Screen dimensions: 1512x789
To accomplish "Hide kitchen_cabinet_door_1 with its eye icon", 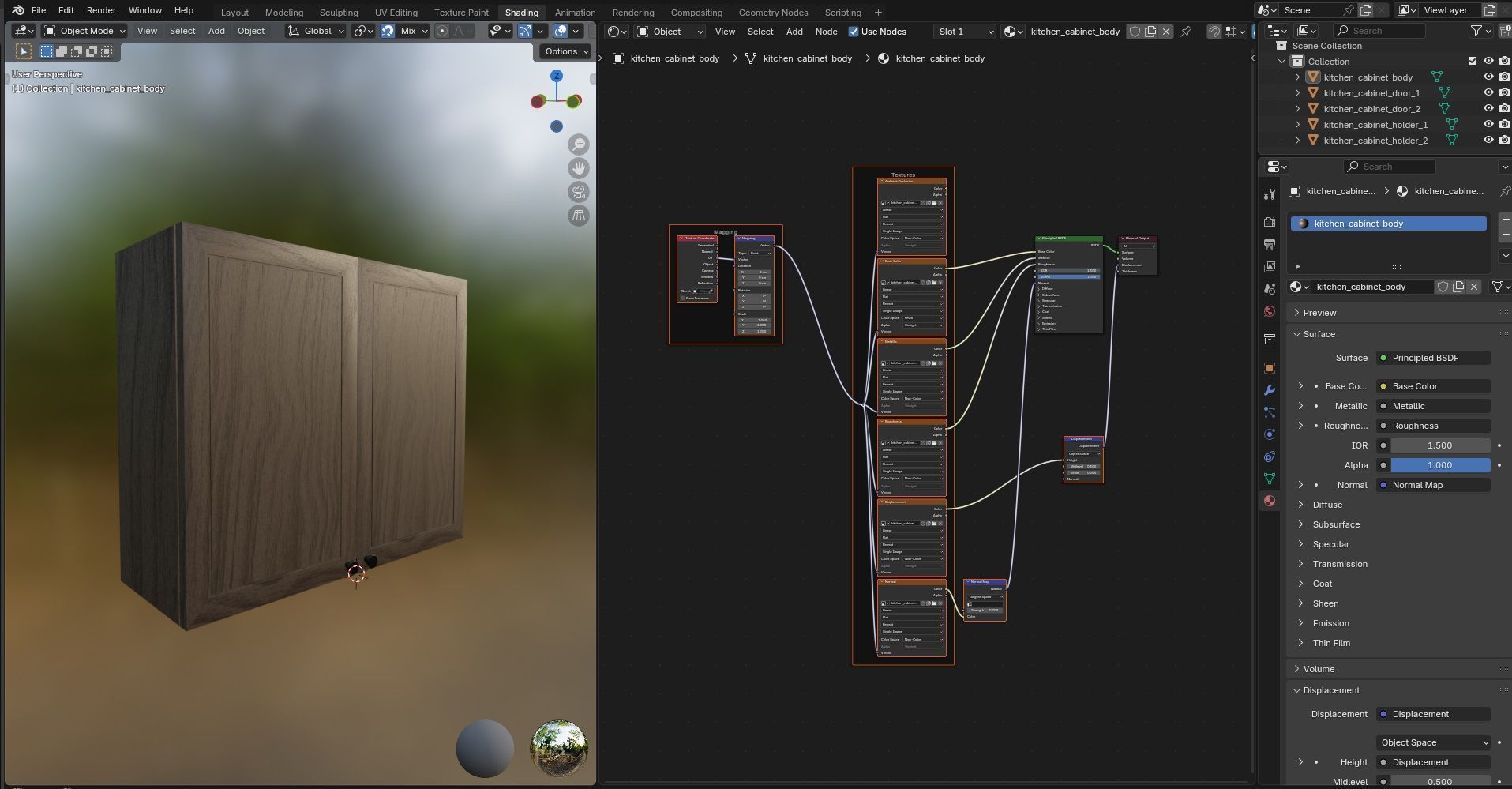I will (x=1488, y=92).
